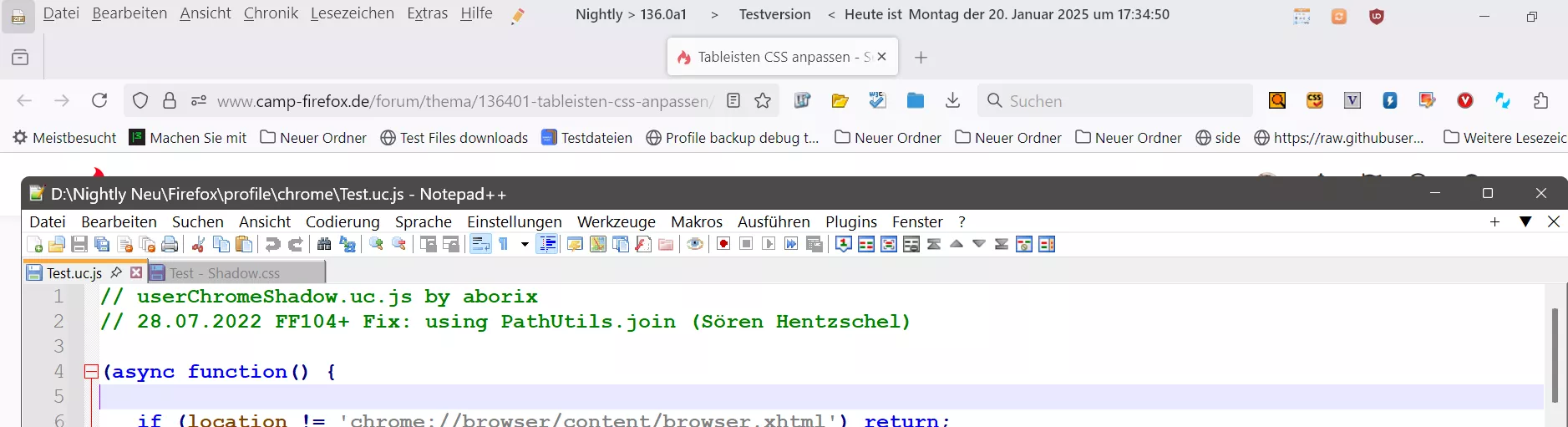Save the file with Notepad++ Save icon
This screenshot has height=427, width=1568.
pyautogui.click(x=79, y=244)
